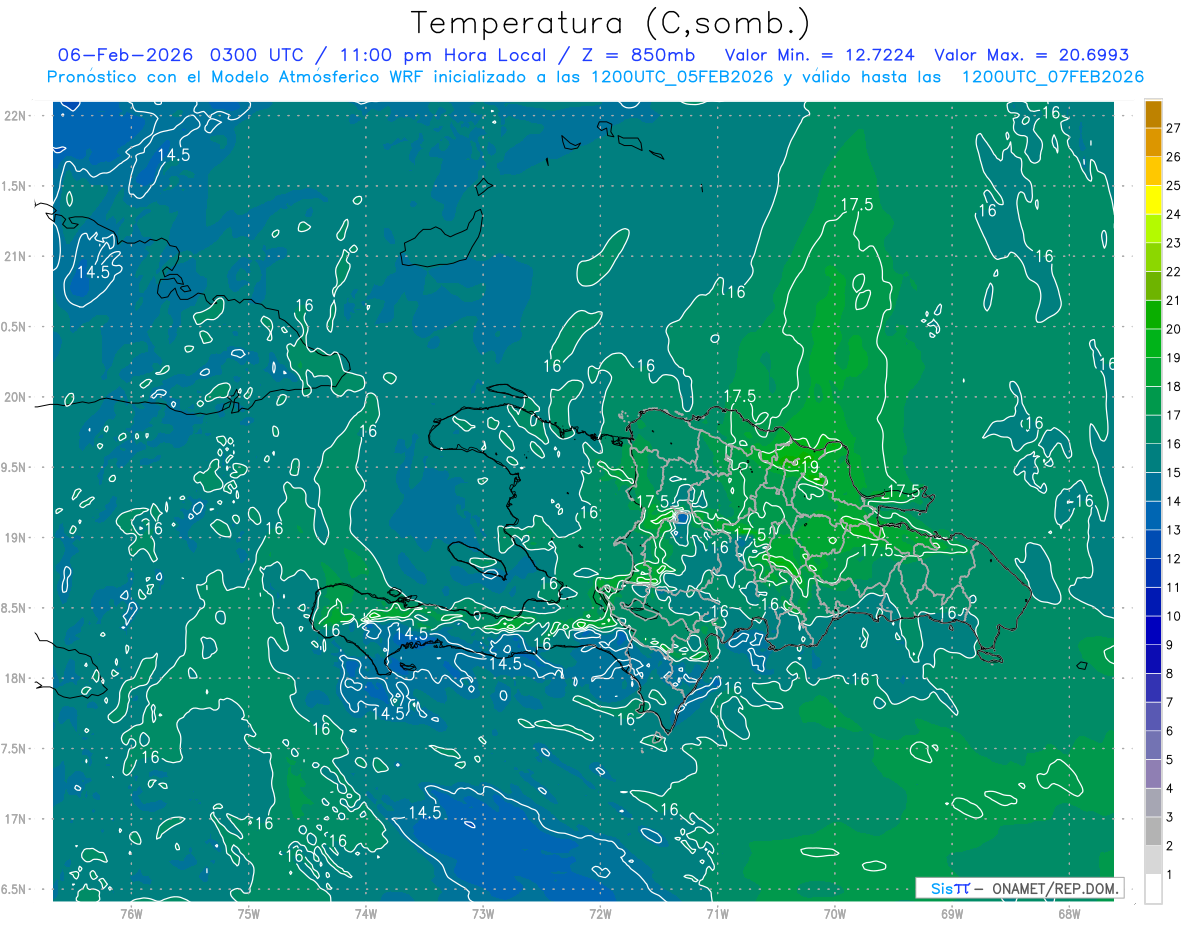Pick the teal swatch between 15 and 16

[1153, 458]
